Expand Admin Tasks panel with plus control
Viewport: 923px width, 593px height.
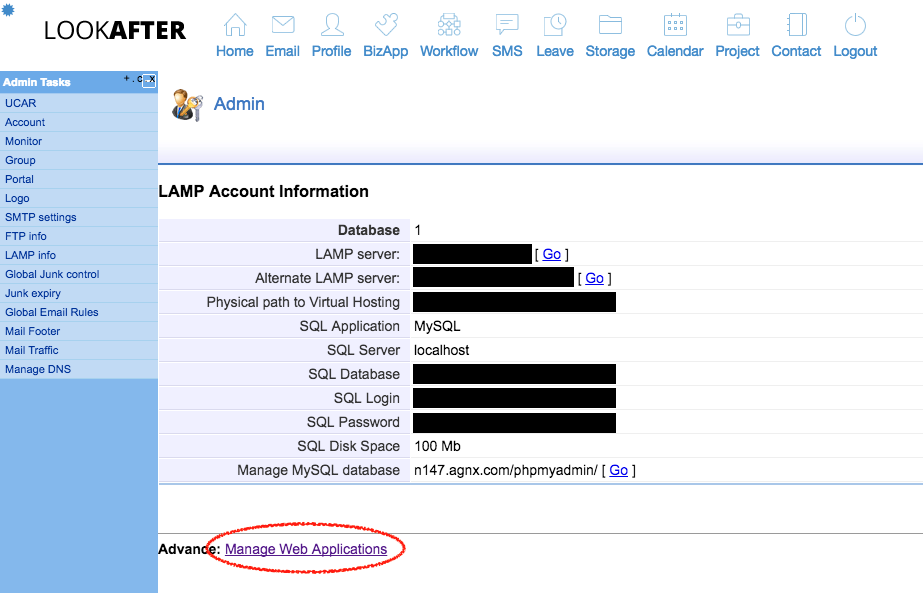coord(127,78)
